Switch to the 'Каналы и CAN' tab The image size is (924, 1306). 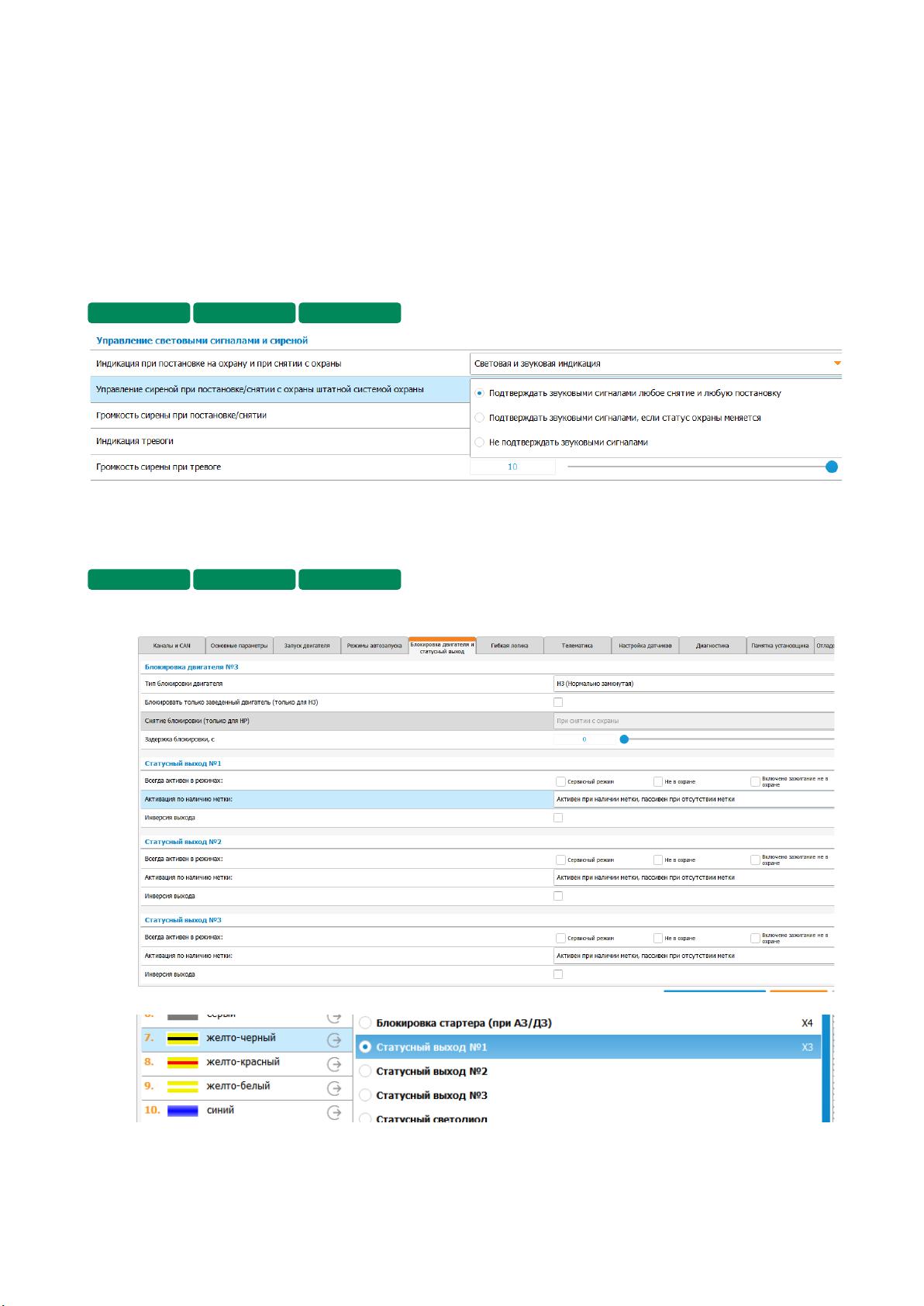tap(172, 646)
